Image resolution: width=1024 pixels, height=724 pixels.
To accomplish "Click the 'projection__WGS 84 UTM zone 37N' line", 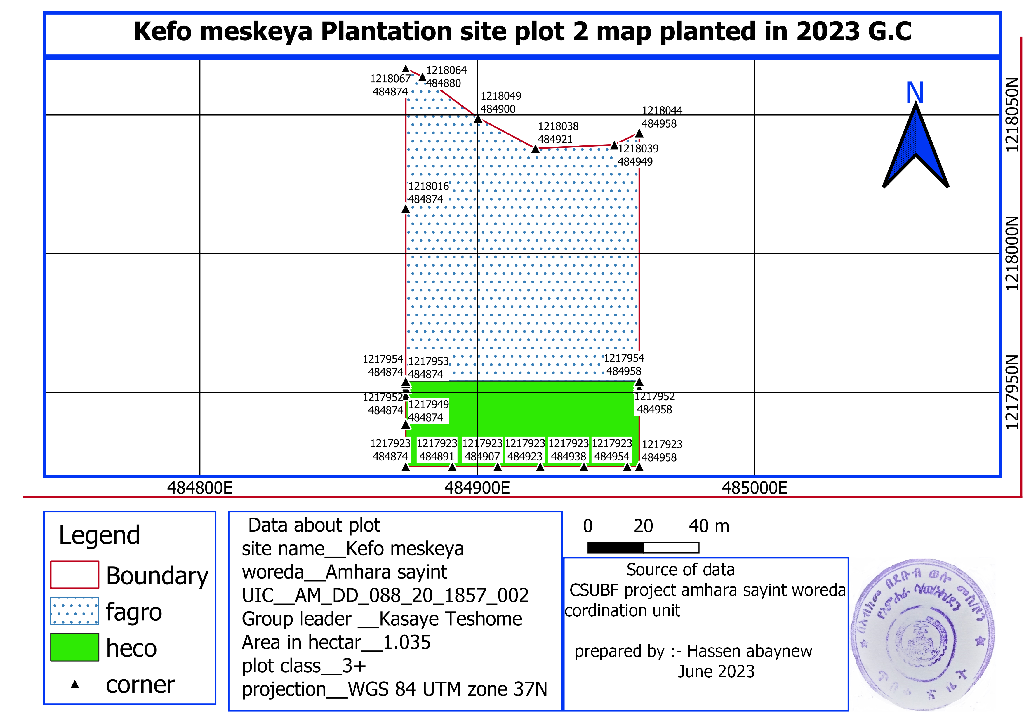I will click(392, 690).
